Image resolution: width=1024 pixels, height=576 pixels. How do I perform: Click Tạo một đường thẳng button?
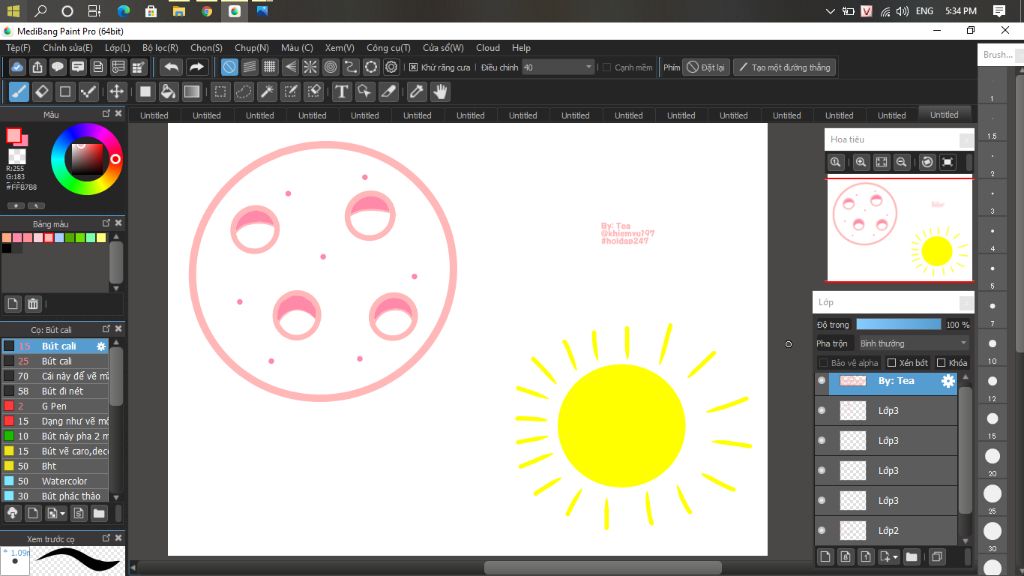(784, 67)
